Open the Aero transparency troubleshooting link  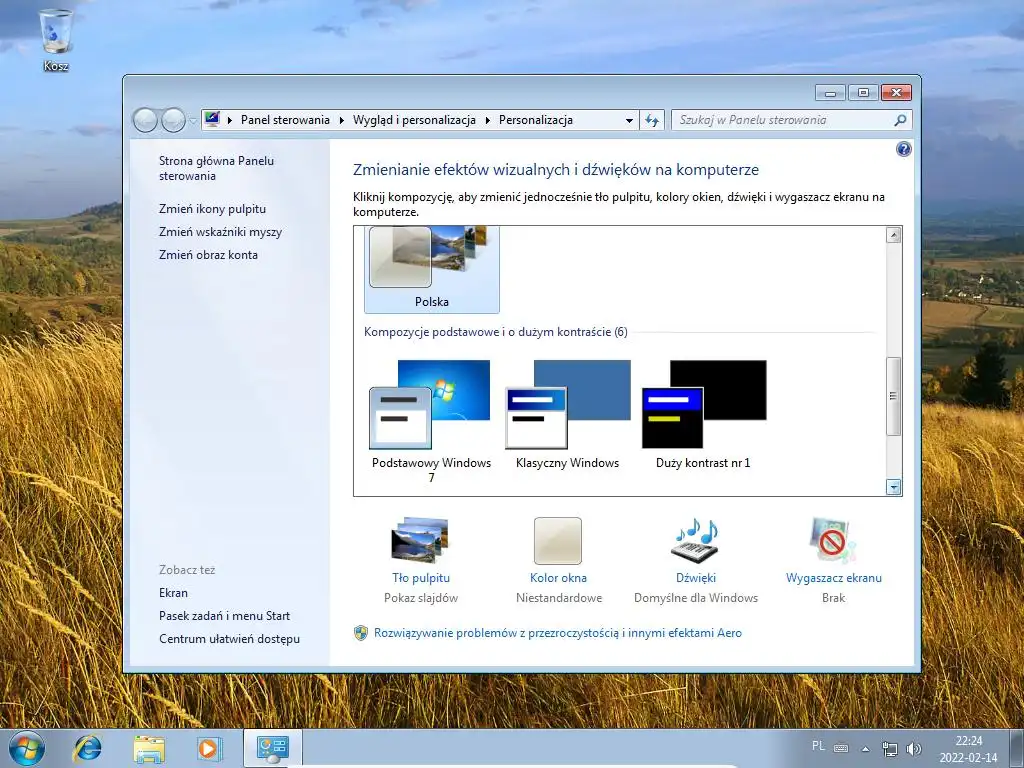click(558, 633)
